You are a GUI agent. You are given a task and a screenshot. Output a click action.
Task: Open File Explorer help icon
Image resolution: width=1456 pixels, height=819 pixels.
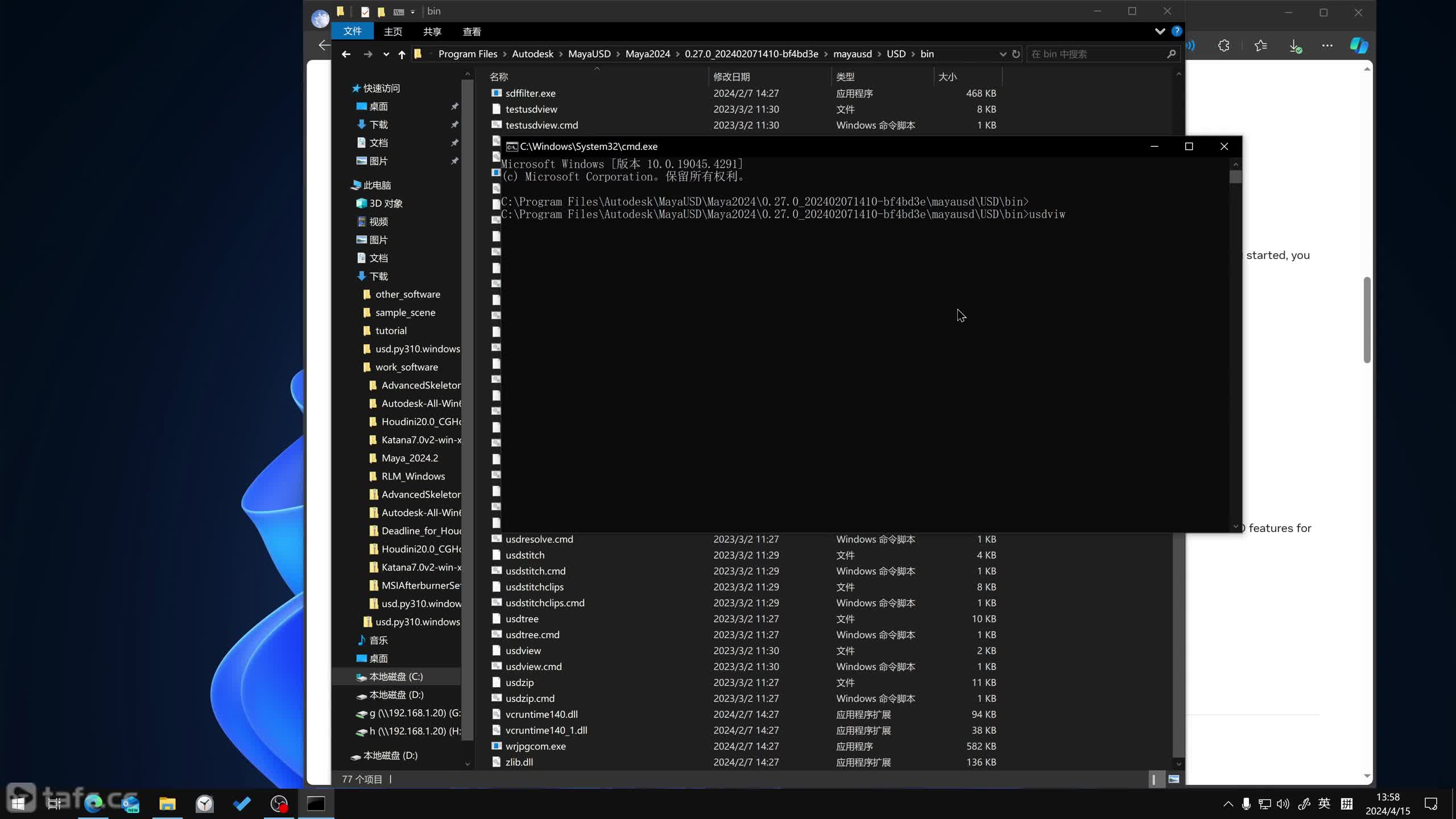pos(1177,31)
